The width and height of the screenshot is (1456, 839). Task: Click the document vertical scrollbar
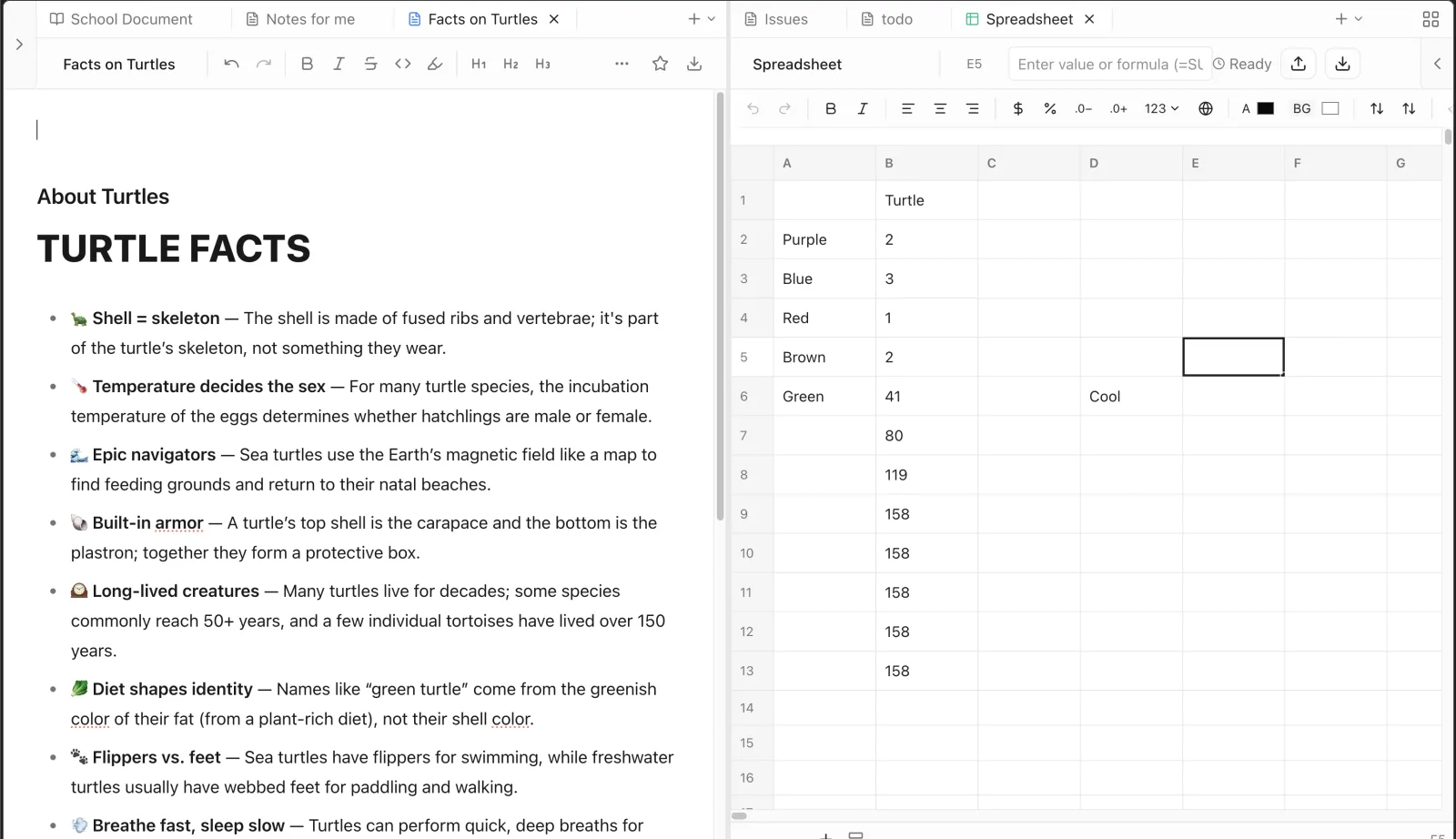pos(720,305)
